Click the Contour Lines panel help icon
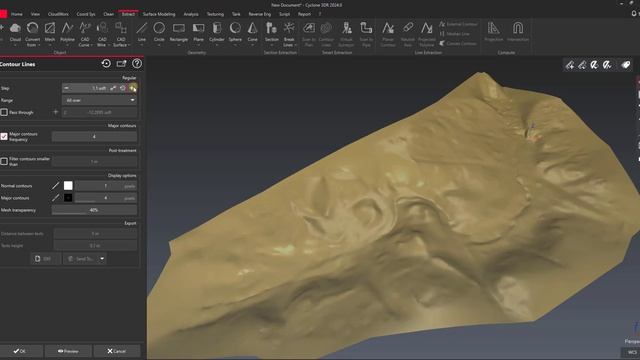The image size is (640, 360). [x=137, y=64]
